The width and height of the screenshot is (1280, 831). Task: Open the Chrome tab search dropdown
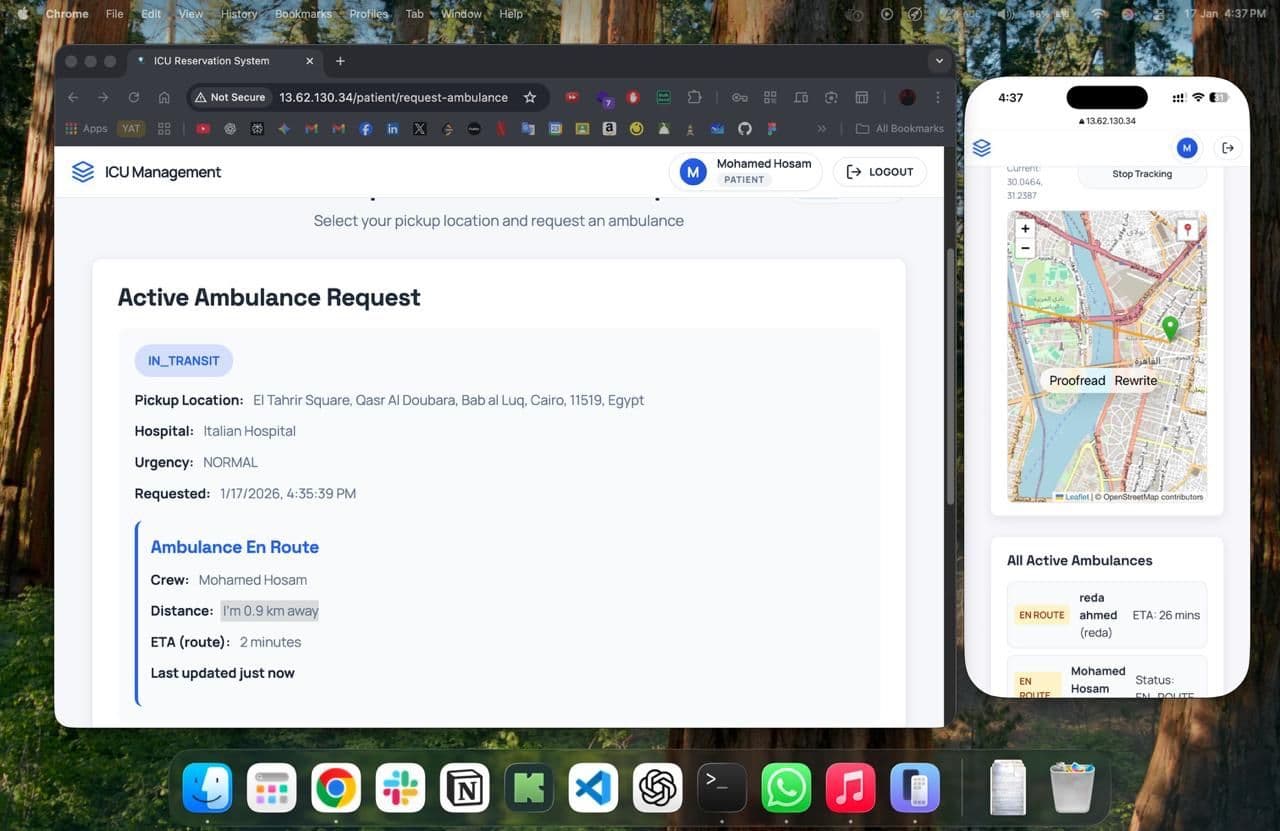(938, 61)
